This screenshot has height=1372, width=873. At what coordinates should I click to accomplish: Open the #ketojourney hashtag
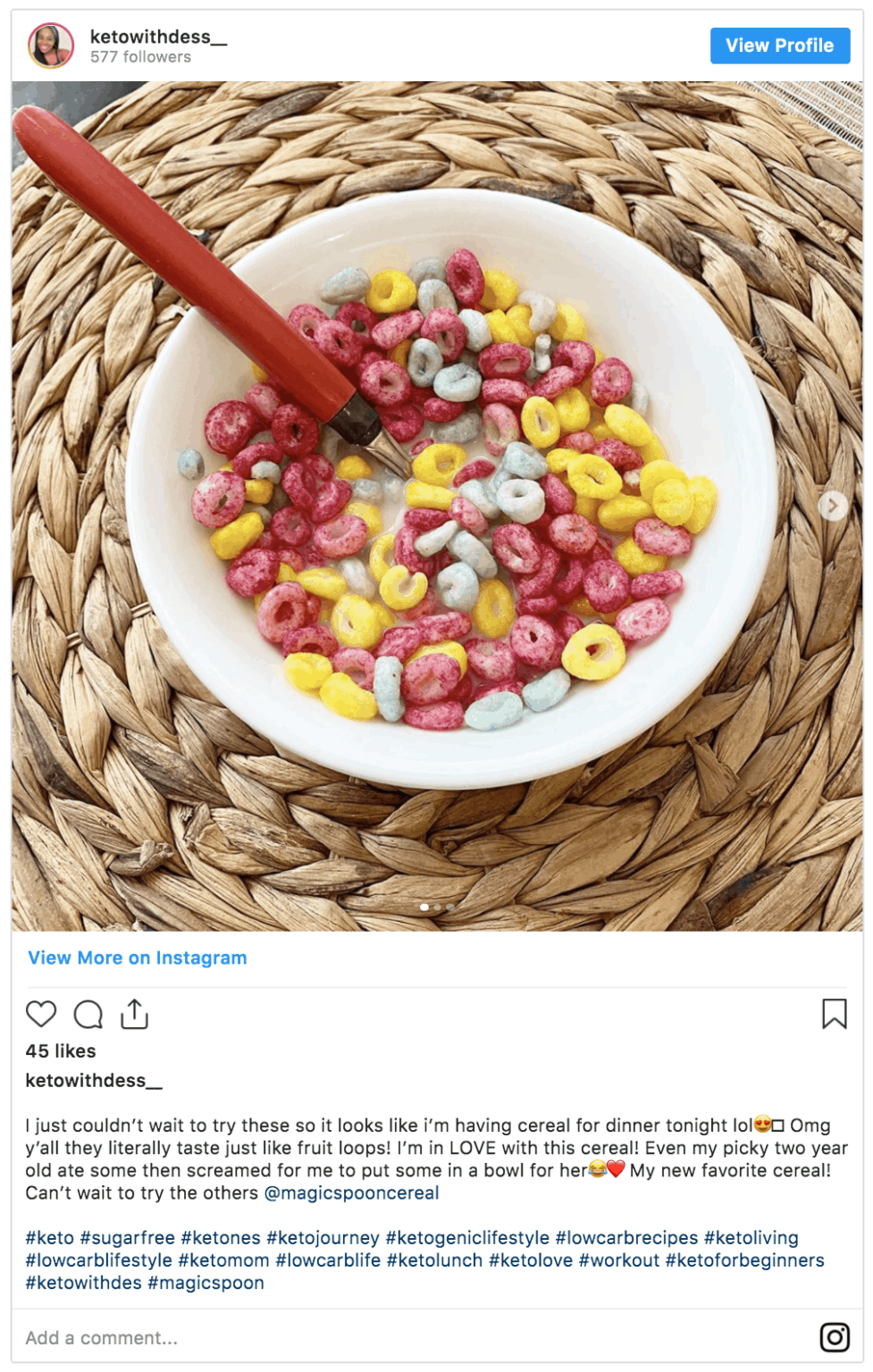(323, 1237)
